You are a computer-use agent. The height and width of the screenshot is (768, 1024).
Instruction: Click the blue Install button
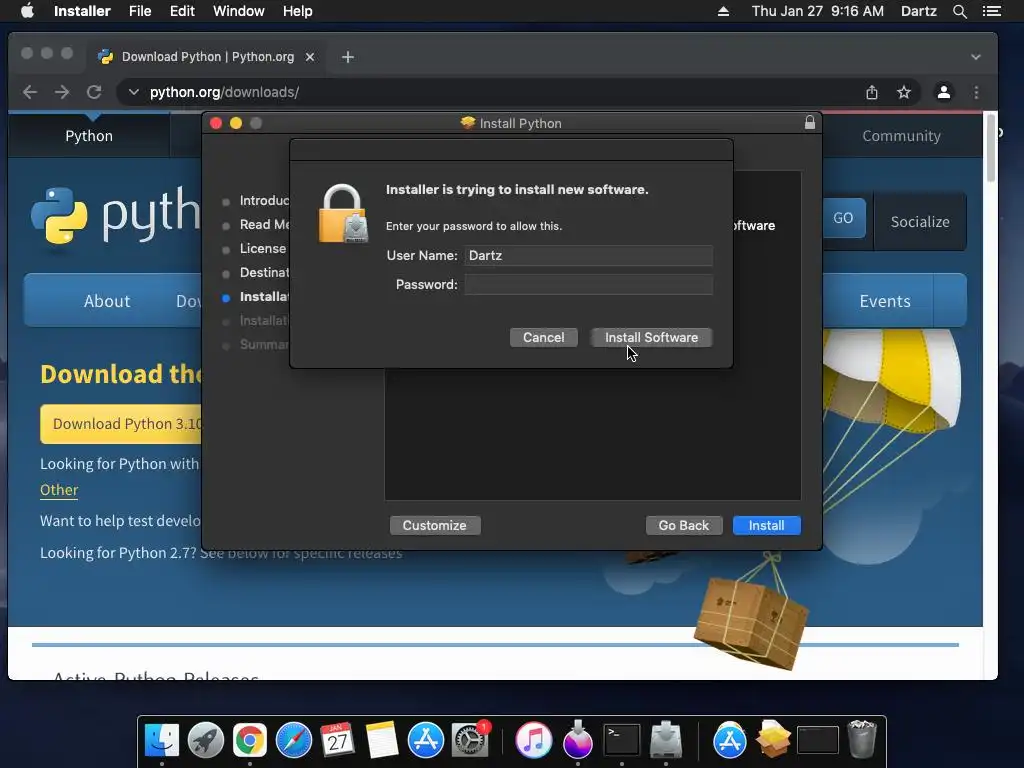[767, 525]
